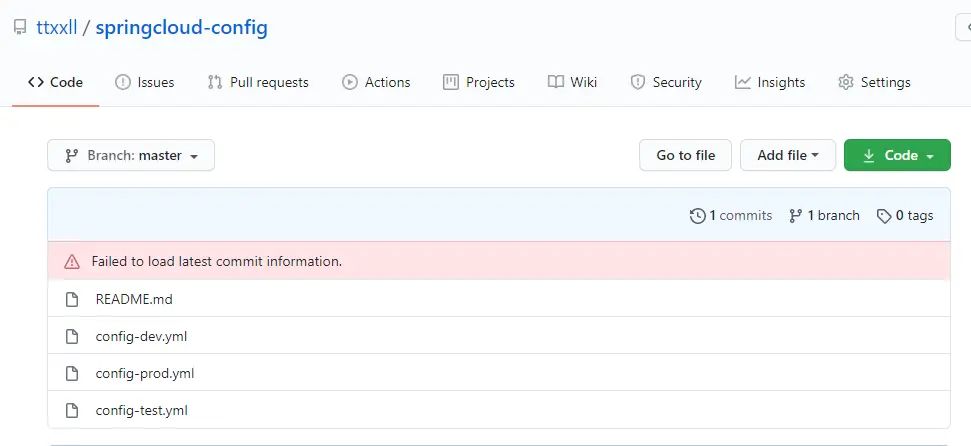
Task: Open the Add file dropdown
Action: pos(788,155)
